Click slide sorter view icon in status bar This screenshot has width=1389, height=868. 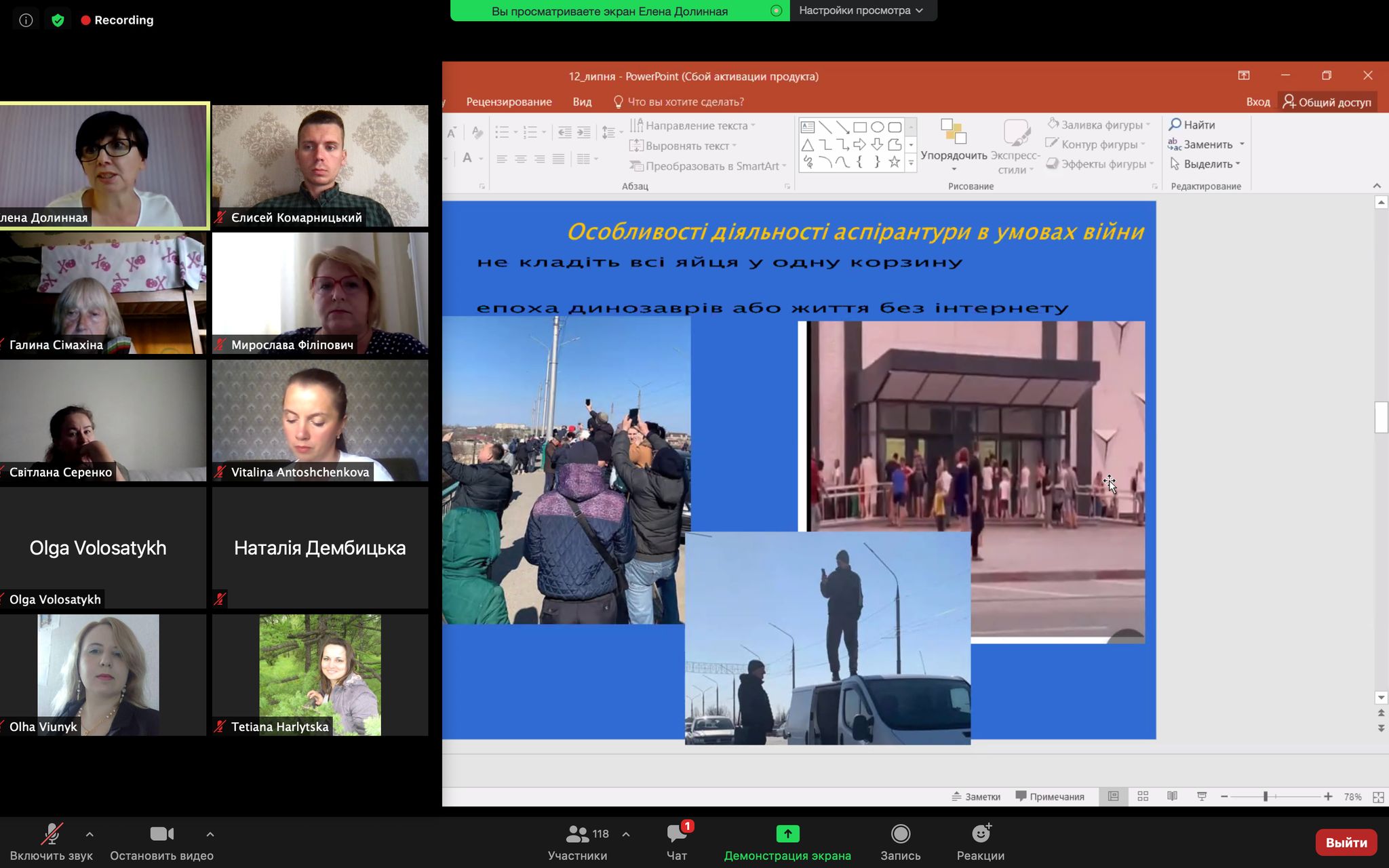(x=1143, y=796)
